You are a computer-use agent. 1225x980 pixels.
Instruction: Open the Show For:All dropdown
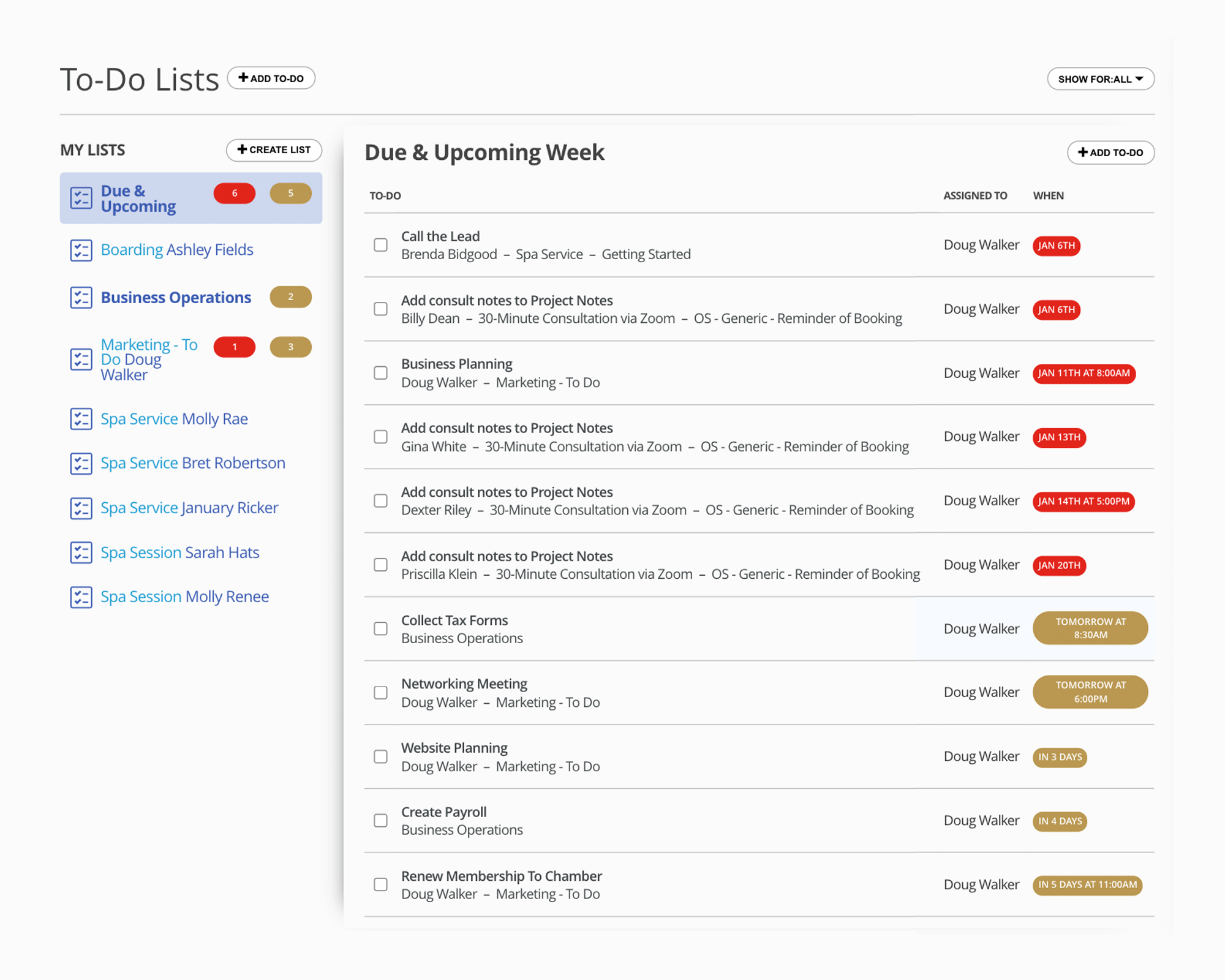(1100, 78)
